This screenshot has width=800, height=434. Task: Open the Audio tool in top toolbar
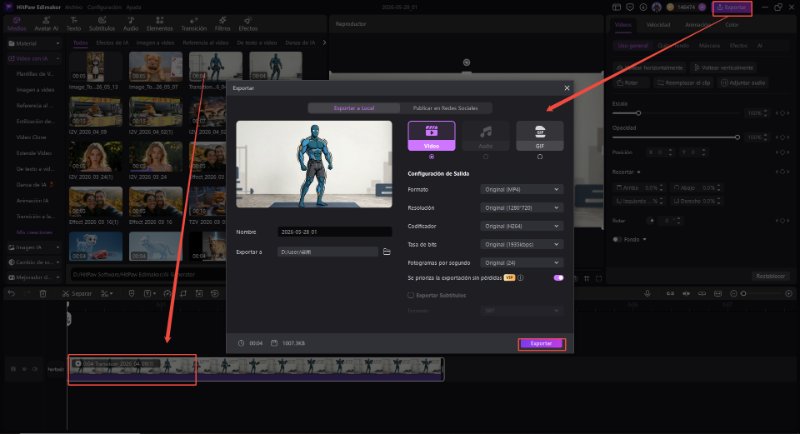[131, 24]
